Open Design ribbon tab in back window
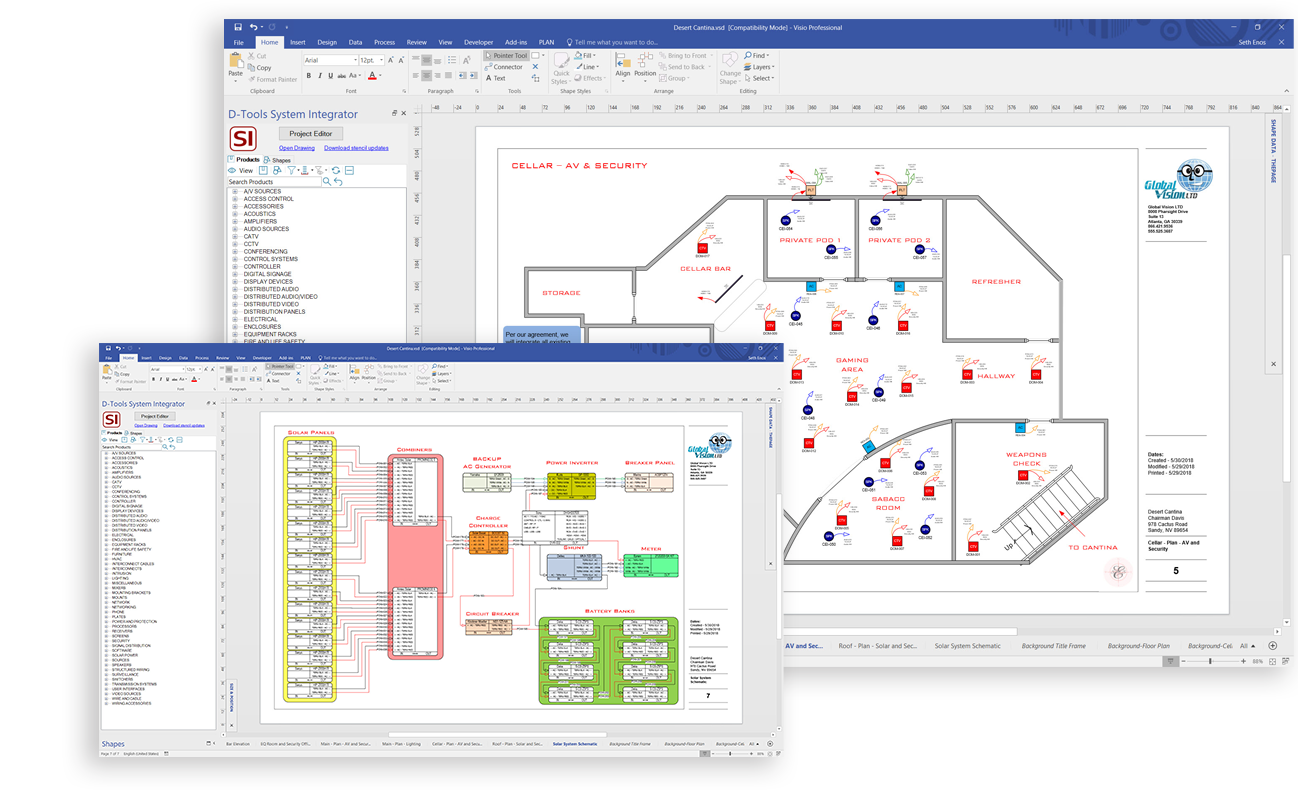 pos(327,43)
